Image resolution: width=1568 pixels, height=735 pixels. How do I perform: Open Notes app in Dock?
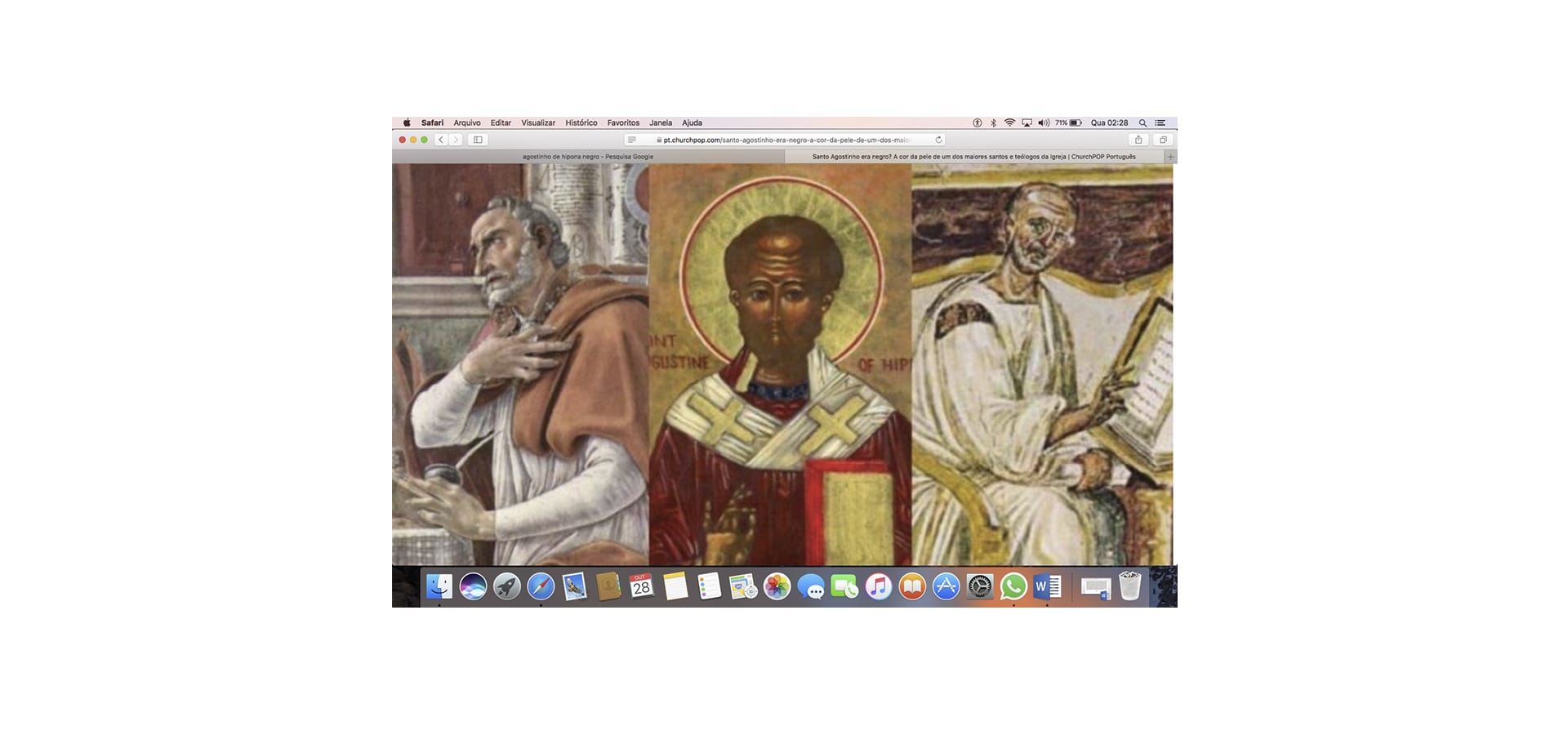[x=676, y=586]
